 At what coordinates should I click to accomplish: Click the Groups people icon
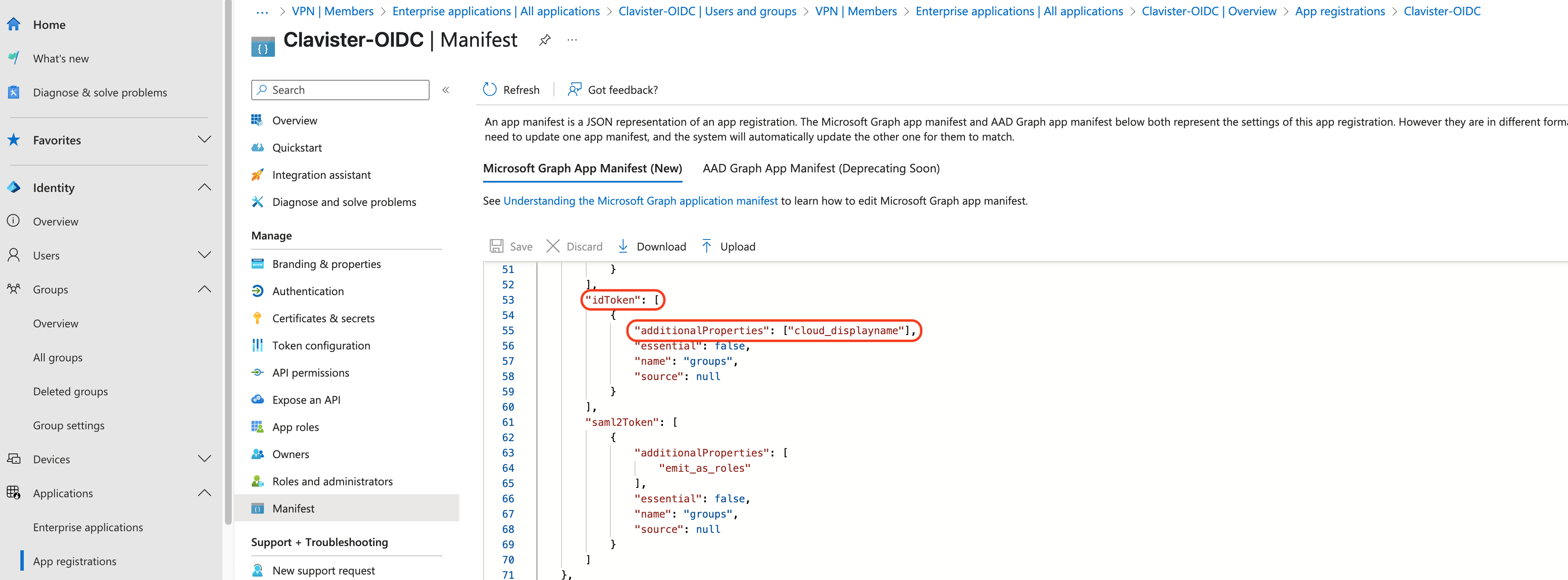click(14, 289)
